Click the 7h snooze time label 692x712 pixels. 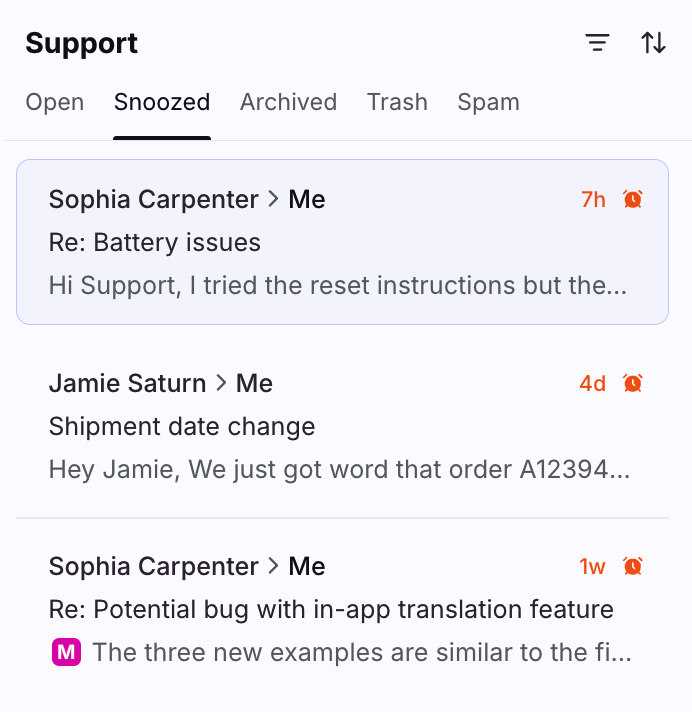[593, 199]
